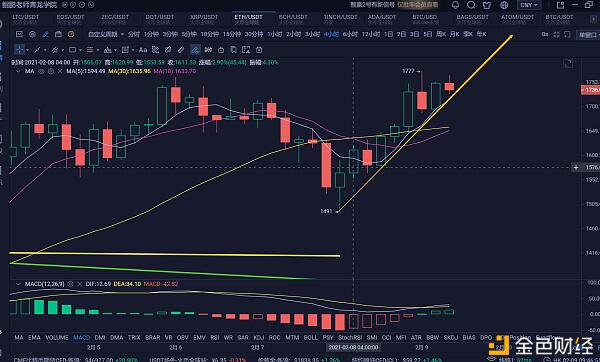Select the 1分钟 timeframe
This screenshot has height=362, width=600.
pyautogui.click(x=151, y=34)
